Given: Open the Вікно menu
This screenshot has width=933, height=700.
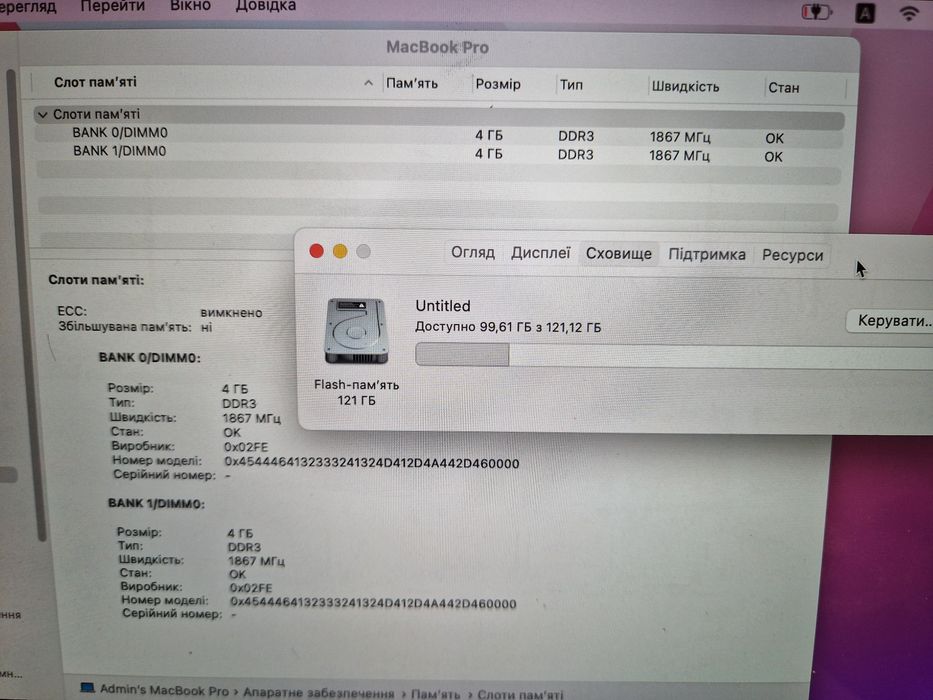Looking at the screenshot, I should [190, 6].
